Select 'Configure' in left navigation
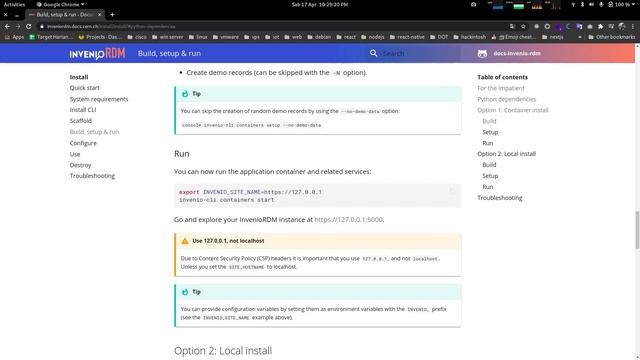This screenshot has width=640, height=360. coord(83,143)
